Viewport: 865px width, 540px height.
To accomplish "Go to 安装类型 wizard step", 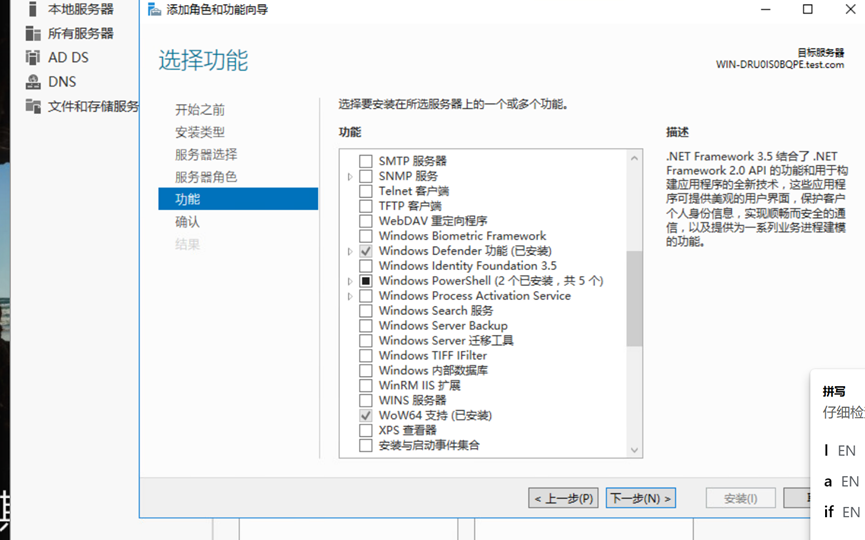I will click(200, 132).
